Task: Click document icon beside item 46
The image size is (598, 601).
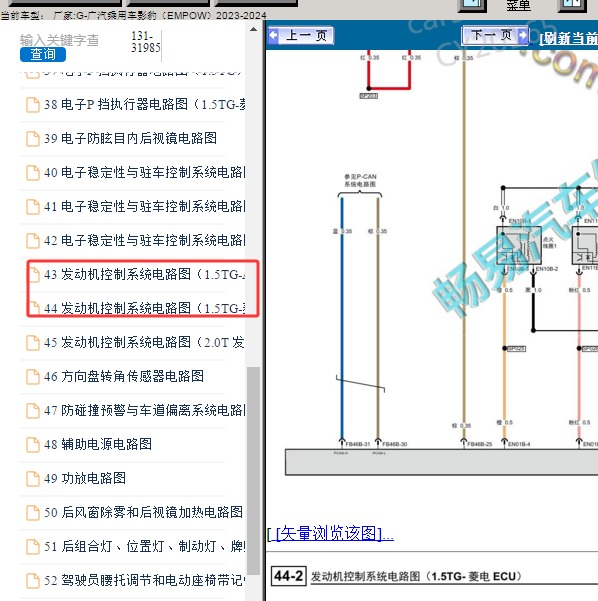Action: pyautogui.click(x=33, y=377)
